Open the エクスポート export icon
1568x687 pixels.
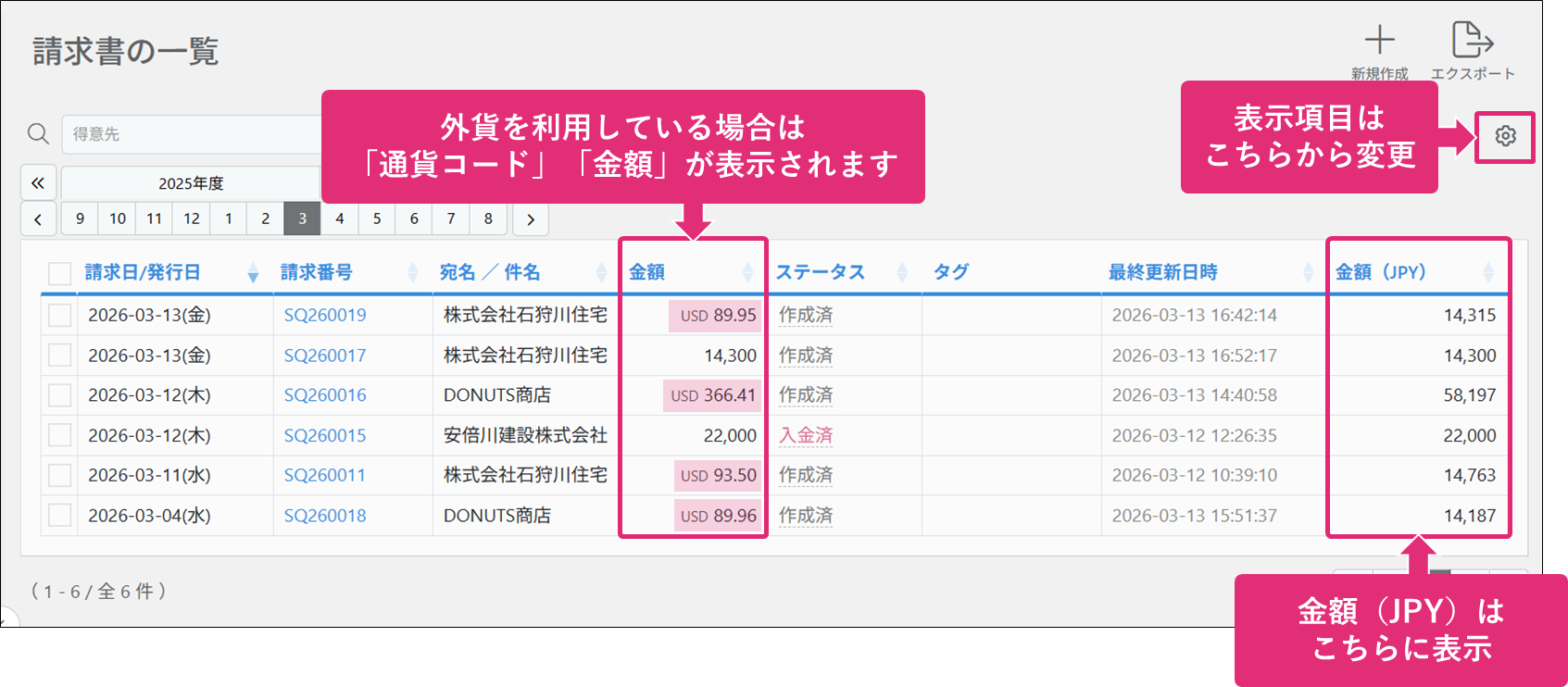[x=1472, y=41]
